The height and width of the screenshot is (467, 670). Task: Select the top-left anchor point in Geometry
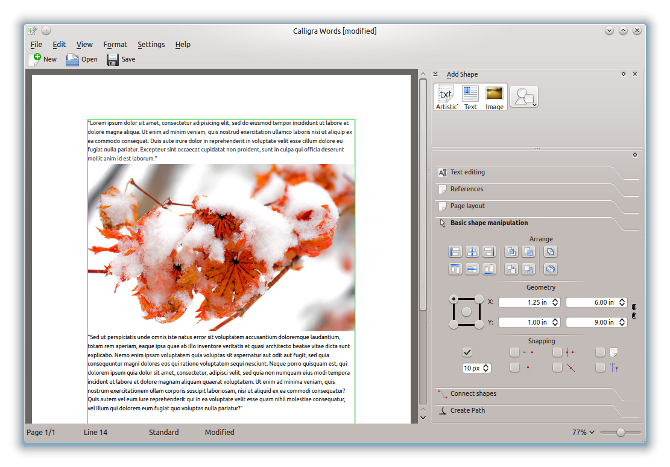(453, 299)
